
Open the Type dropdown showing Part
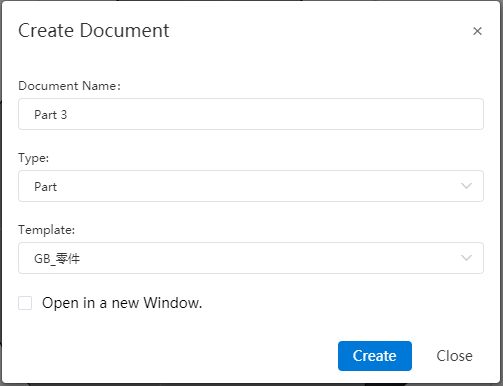(x=251, y=186)
